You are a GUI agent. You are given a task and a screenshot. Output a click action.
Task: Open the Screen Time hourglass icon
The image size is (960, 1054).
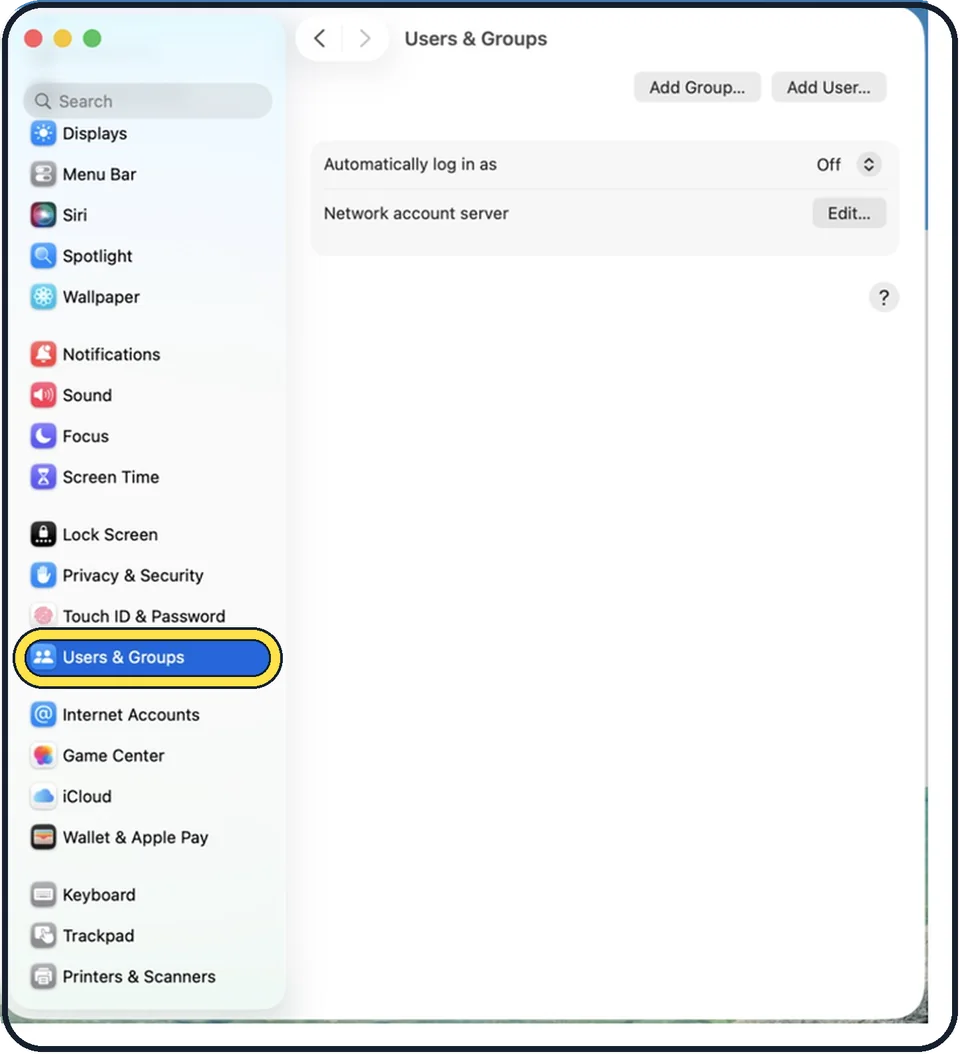(44, 477)
